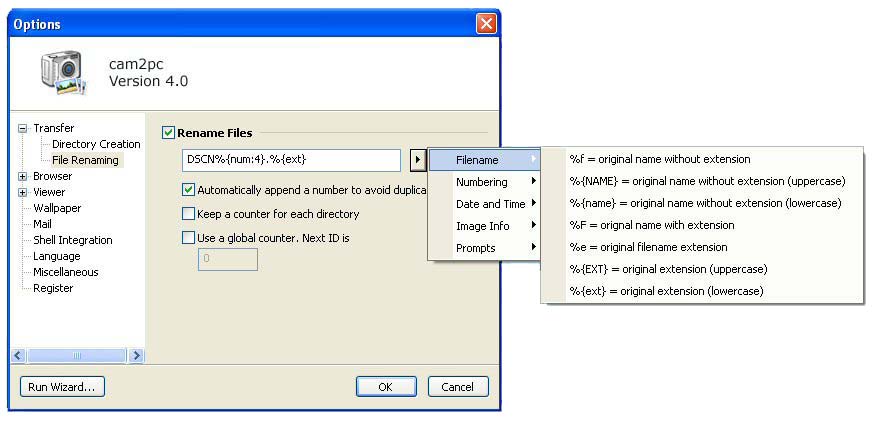Close the Options dialog window

tap(486, 23)
